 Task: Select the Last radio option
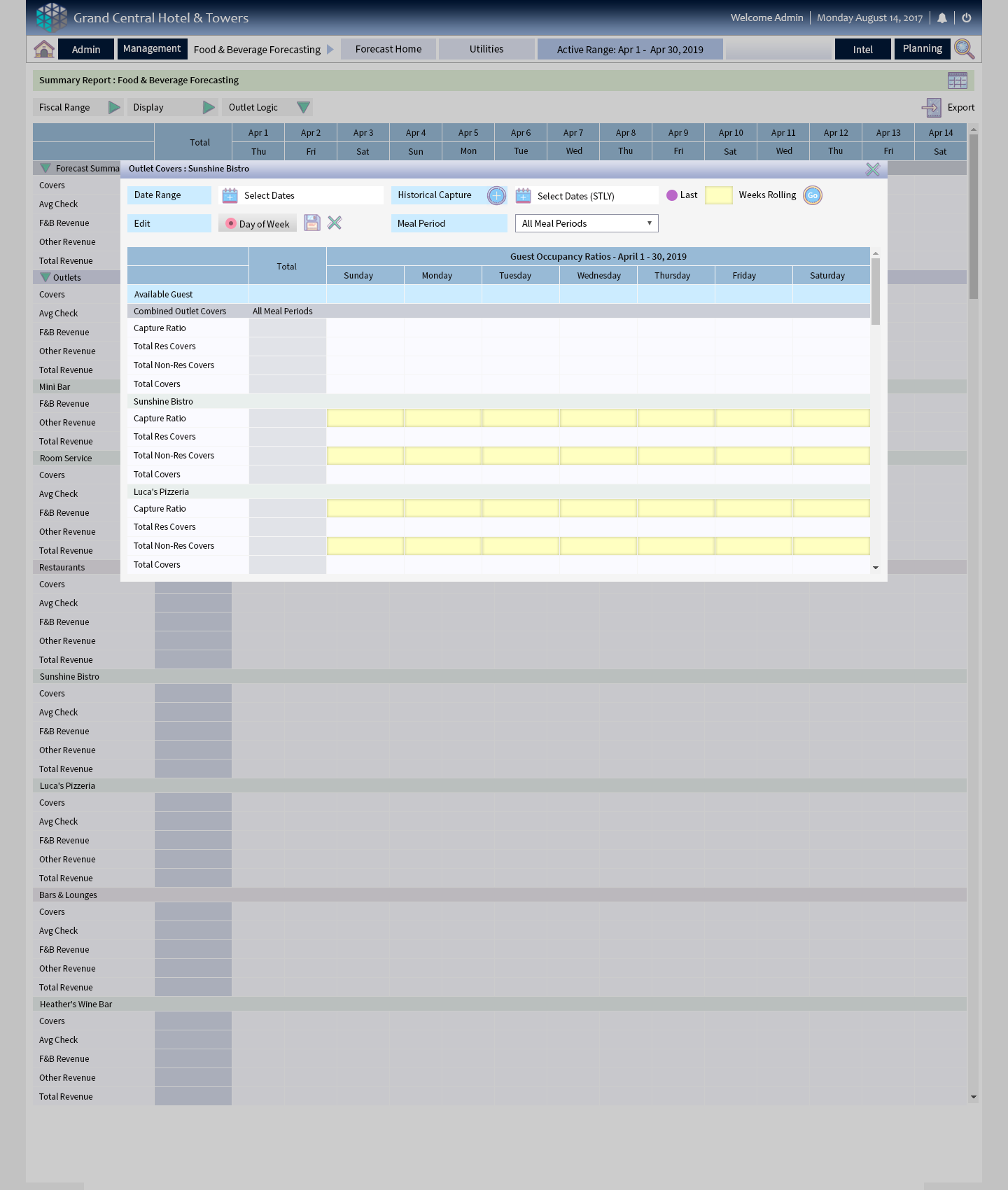672,195
